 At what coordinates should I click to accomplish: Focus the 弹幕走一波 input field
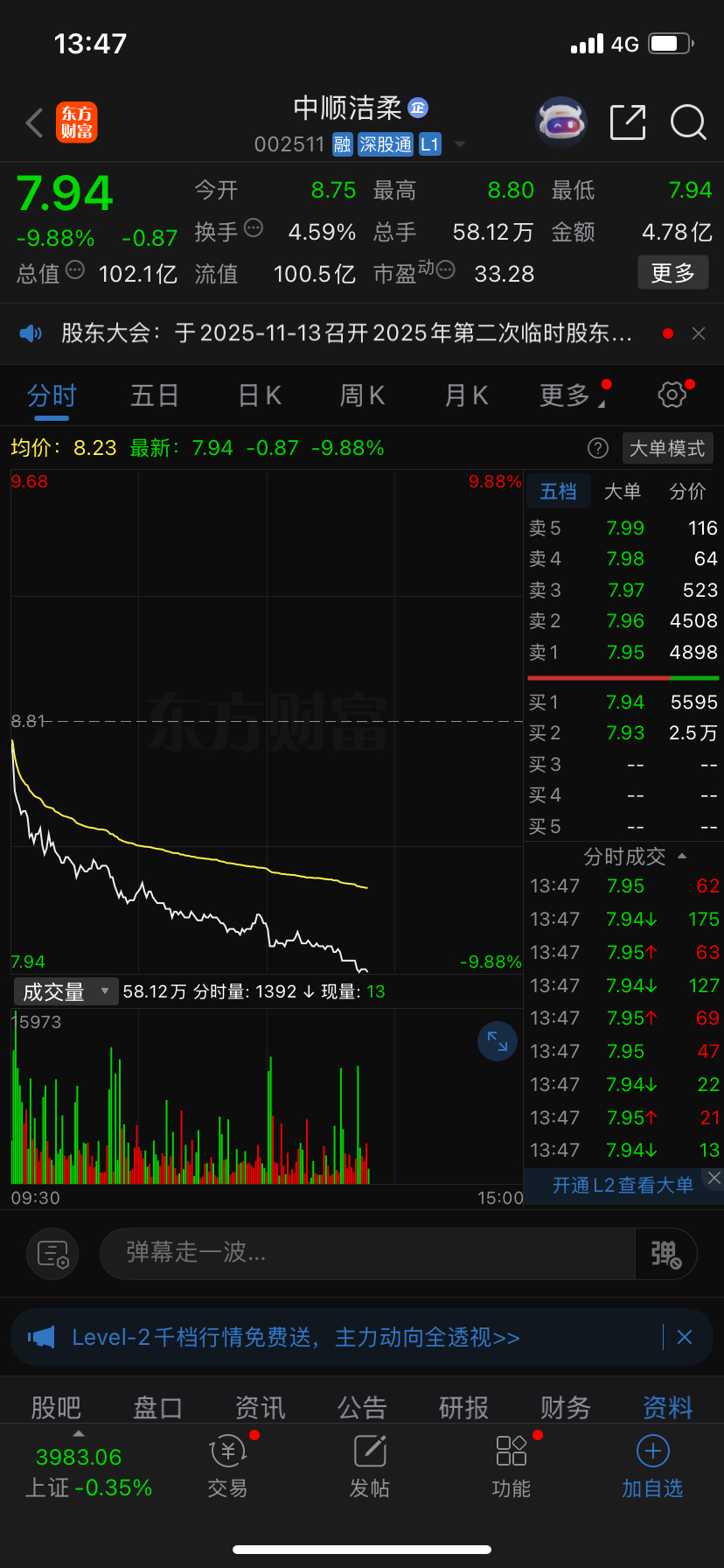click(x=367, y=1254)
